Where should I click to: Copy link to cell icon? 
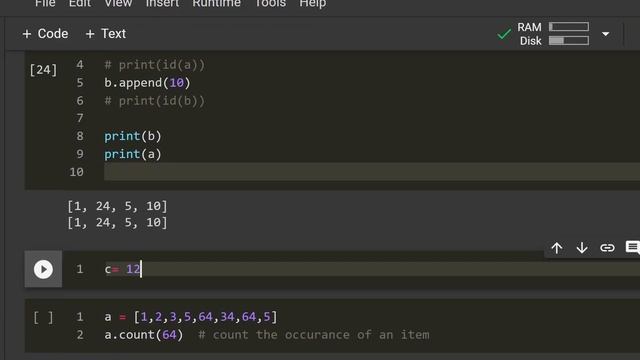click(x=607, y=248)
